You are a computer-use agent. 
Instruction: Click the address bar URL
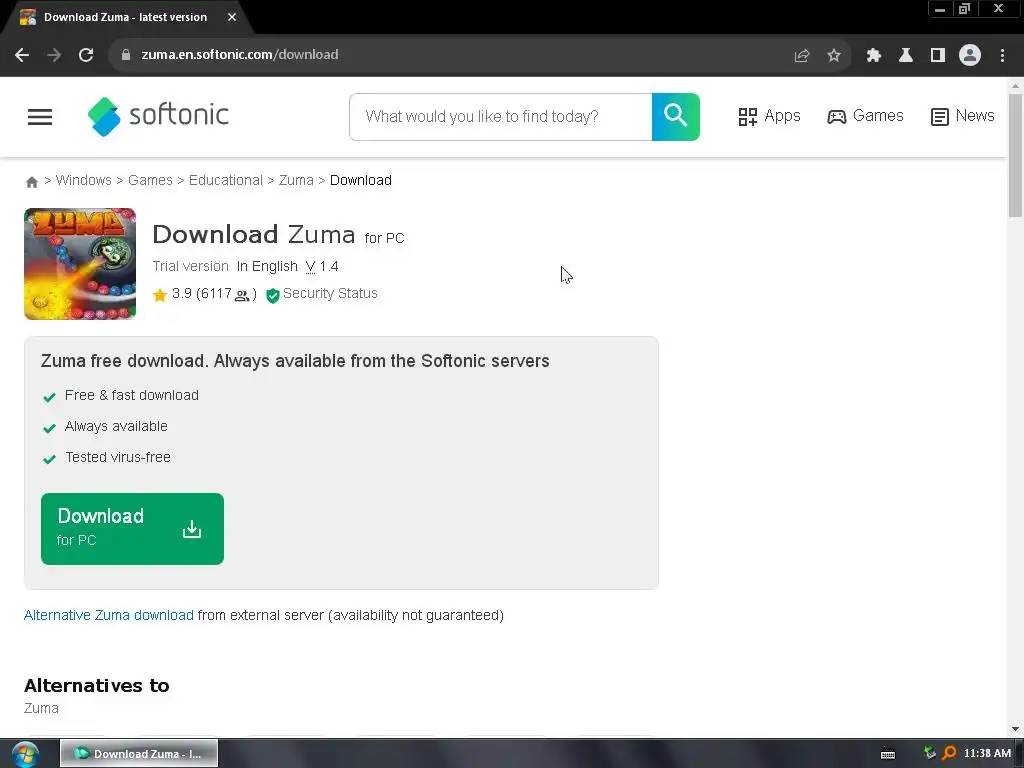240,55
